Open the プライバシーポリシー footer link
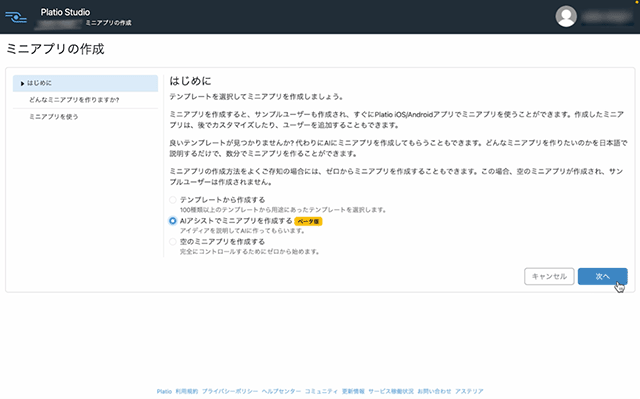 (230, 391)
